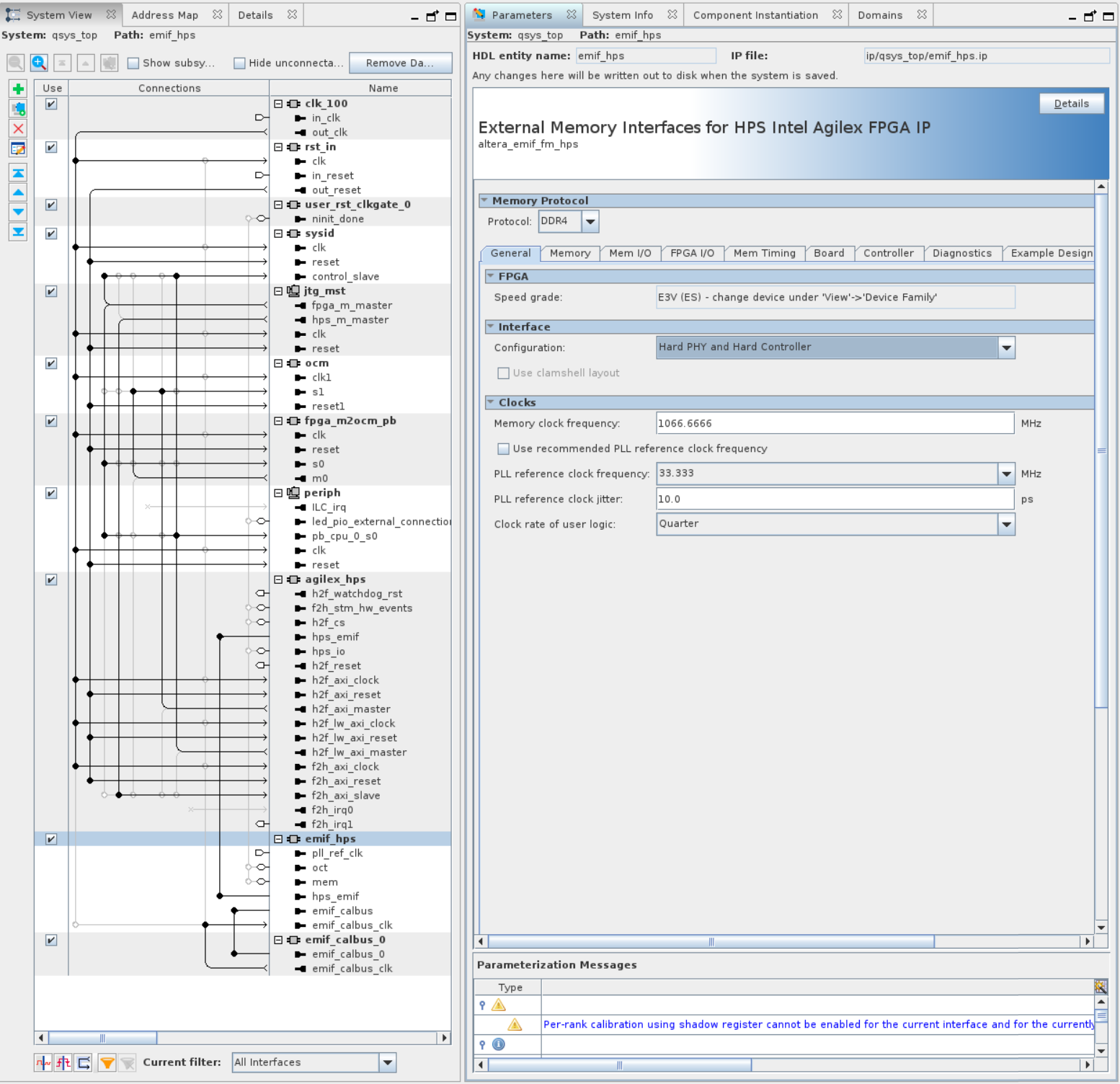Viewport: 1120px width, 1084px height.
Task: Switch to the Mem Timing tab
Action: pos(765,253)
